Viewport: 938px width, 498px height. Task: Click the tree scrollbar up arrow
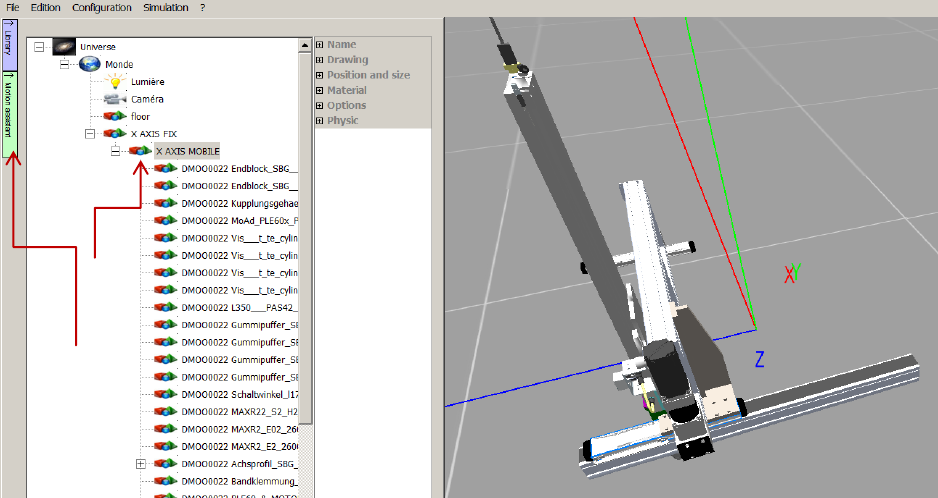306,45
